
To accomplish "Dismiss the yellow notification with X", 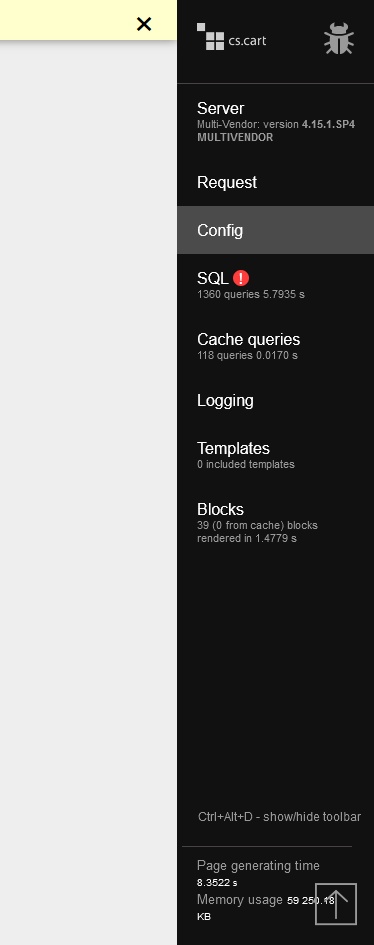I will pos(144,24).
